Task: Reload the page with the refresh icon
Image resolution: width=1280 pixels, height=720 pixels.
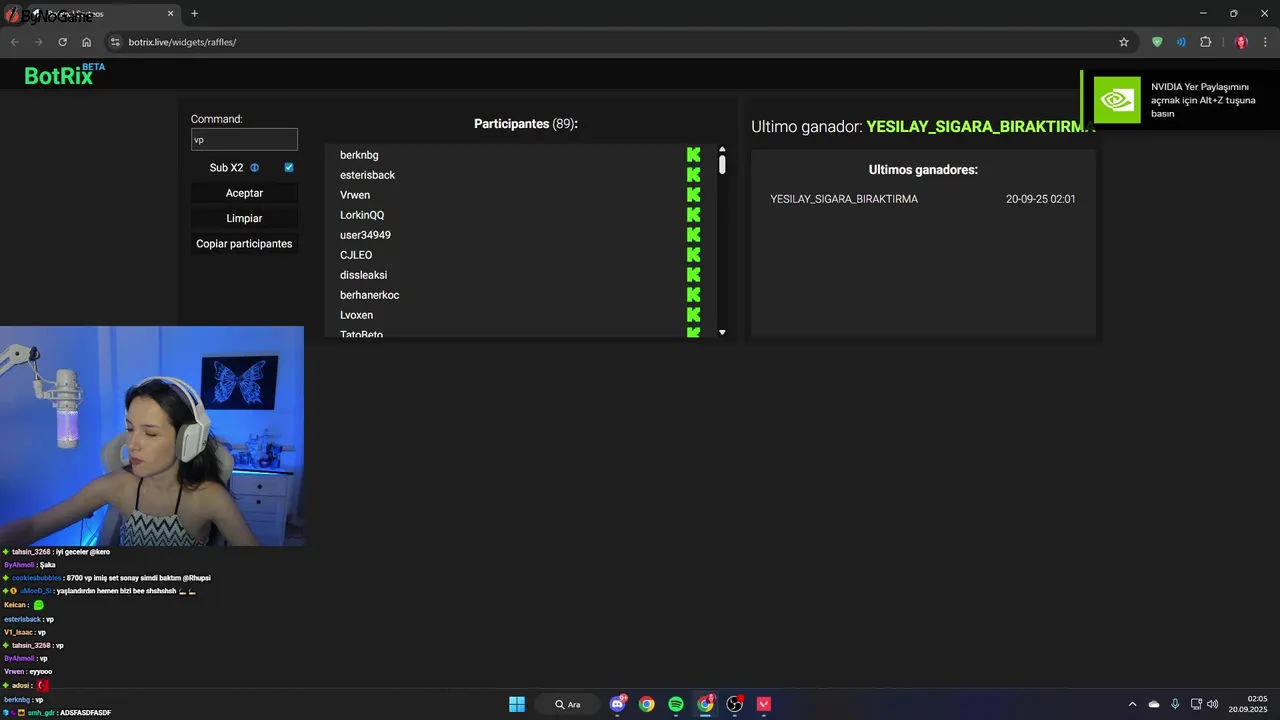Action: pos(62,42)
